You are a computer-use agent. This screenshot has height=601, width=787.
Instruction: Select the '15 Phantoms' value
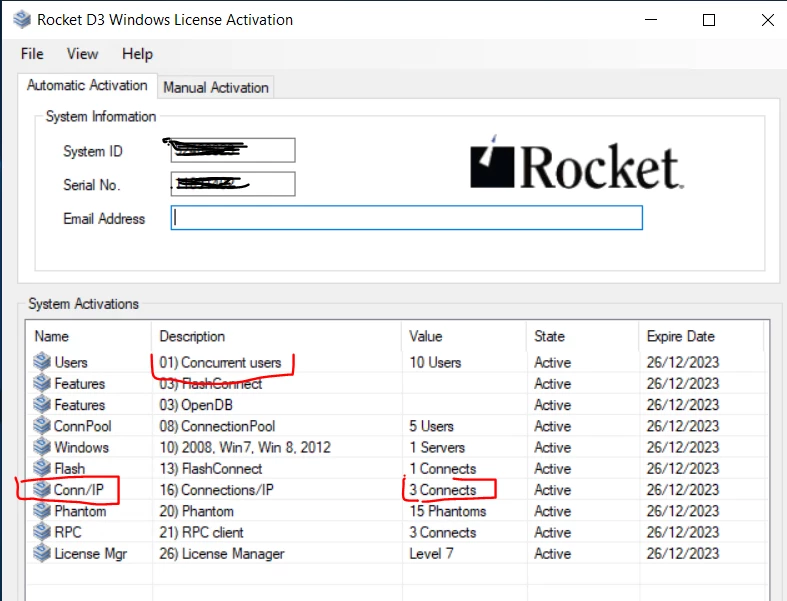(448, 511)
